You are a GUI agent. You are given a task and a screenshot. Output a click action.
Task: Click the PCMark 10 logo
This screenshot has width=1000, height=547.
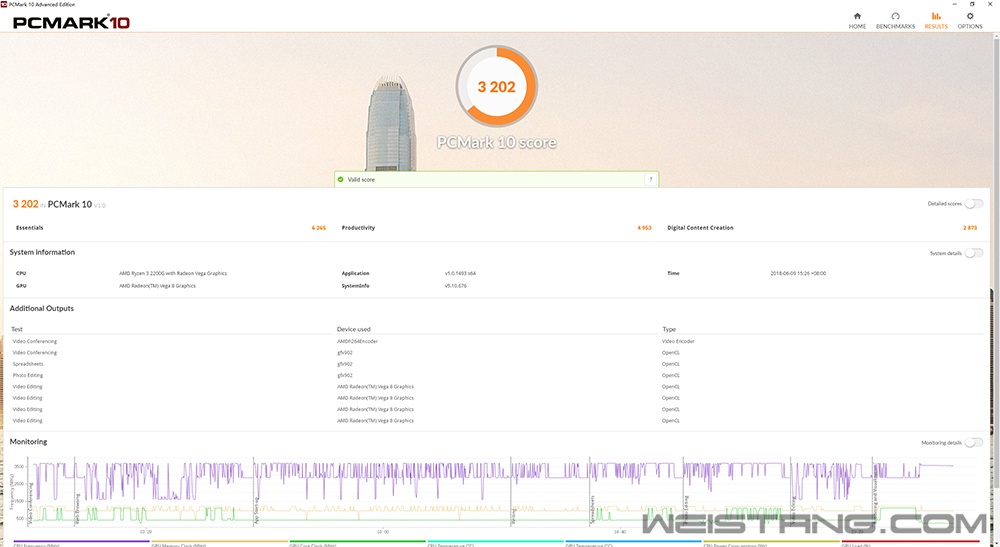71,22
